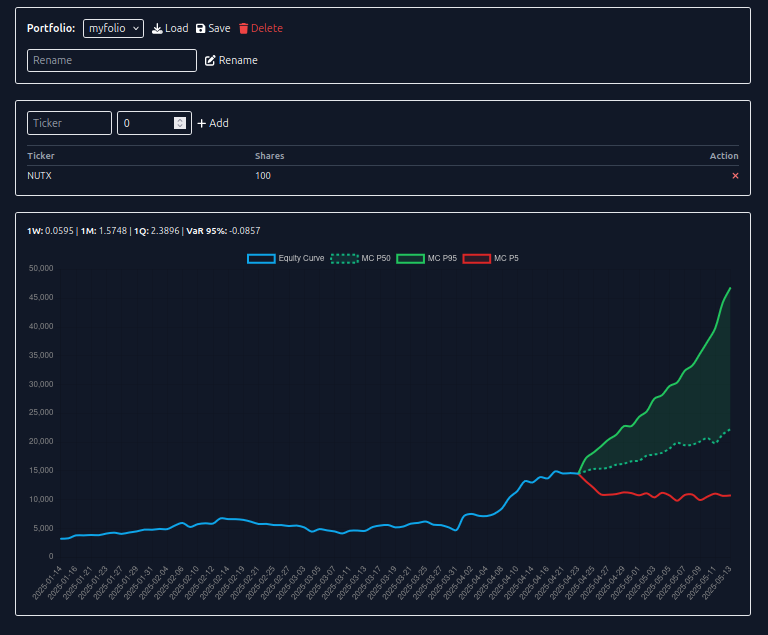Click the Load portfolio button

tap(170, 28)
